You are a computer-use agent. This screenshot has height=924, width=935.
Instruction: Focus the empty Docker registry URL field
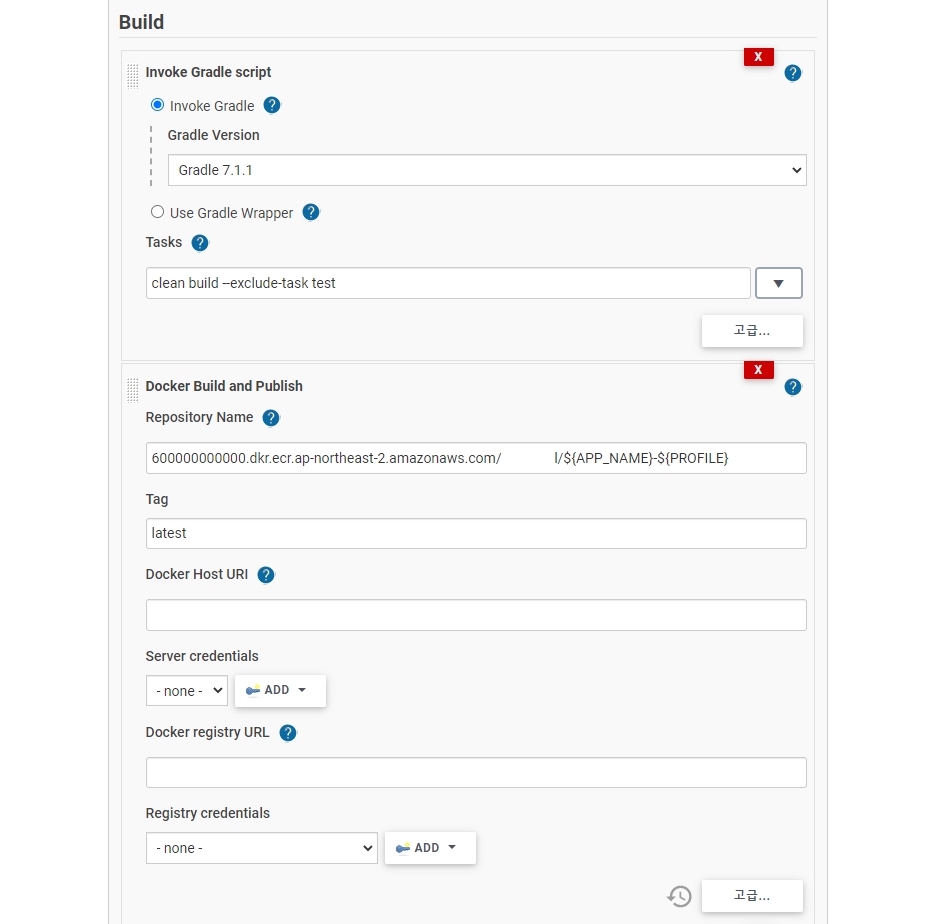(476, 773)
